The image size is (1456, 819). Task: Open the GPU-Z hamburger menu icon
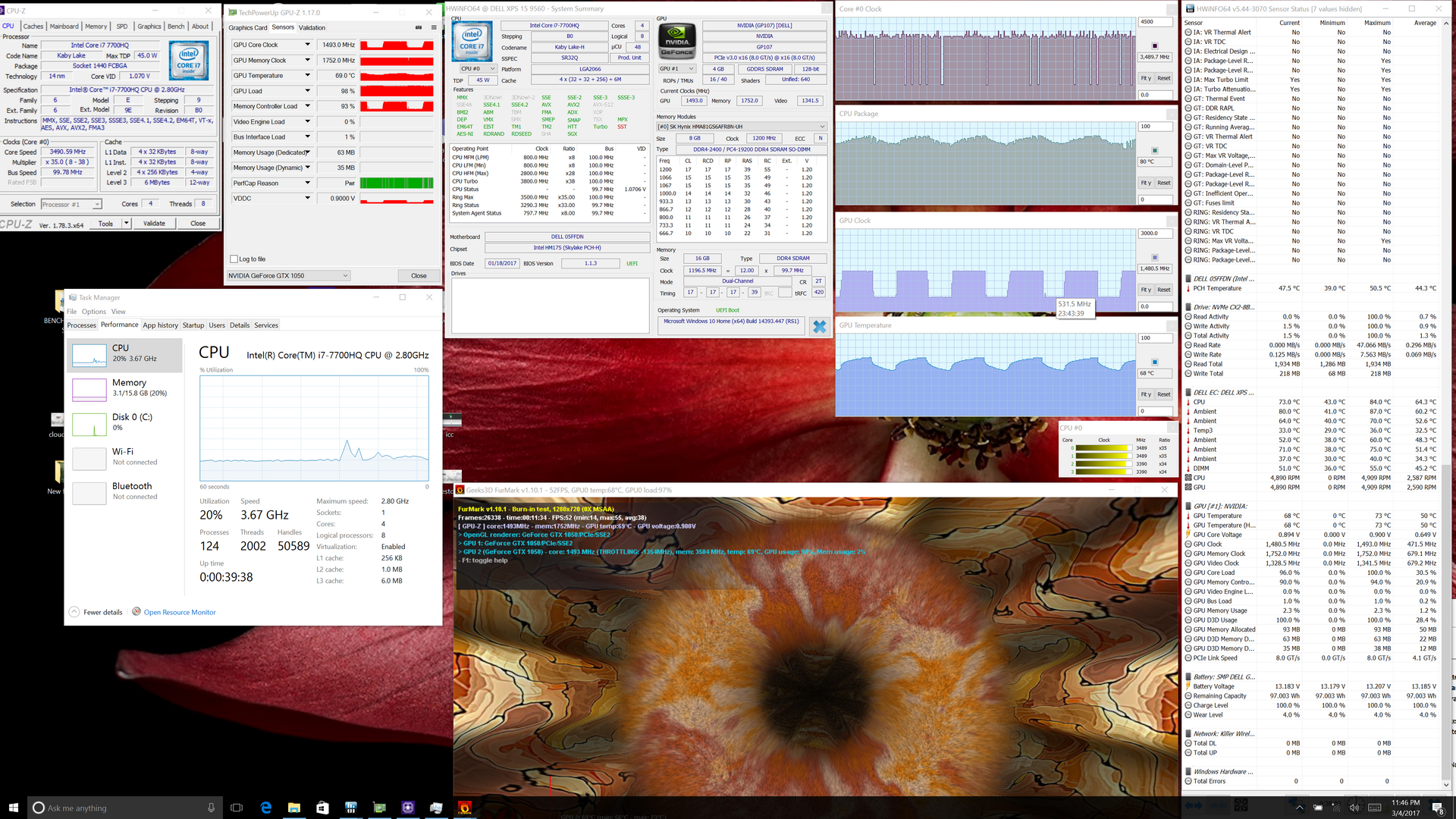(x=434, y=27)
